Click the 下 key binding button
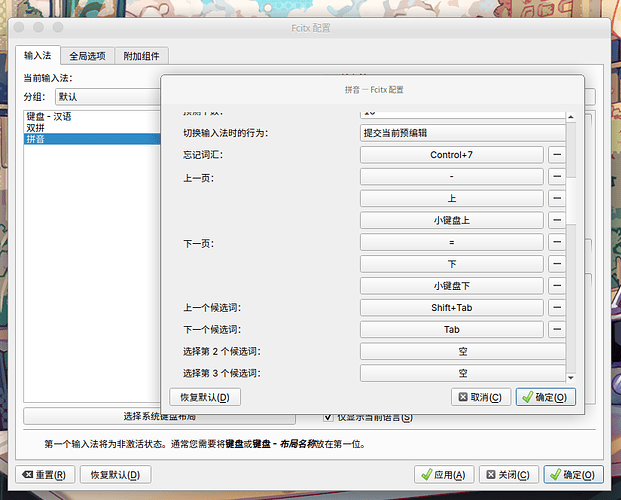621x500 pixels. 451,264
